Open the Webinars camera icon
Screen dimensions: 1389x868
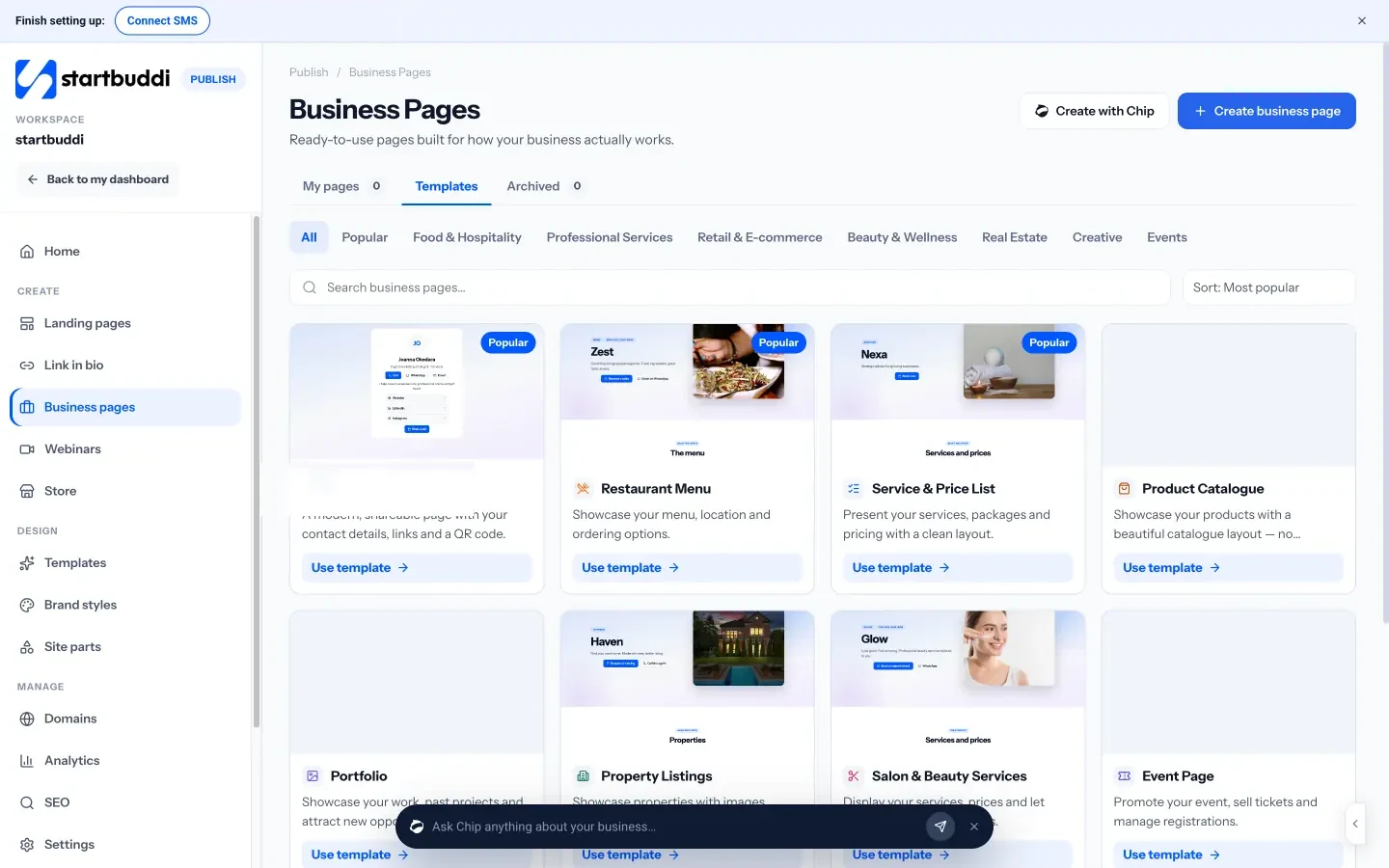27,449
